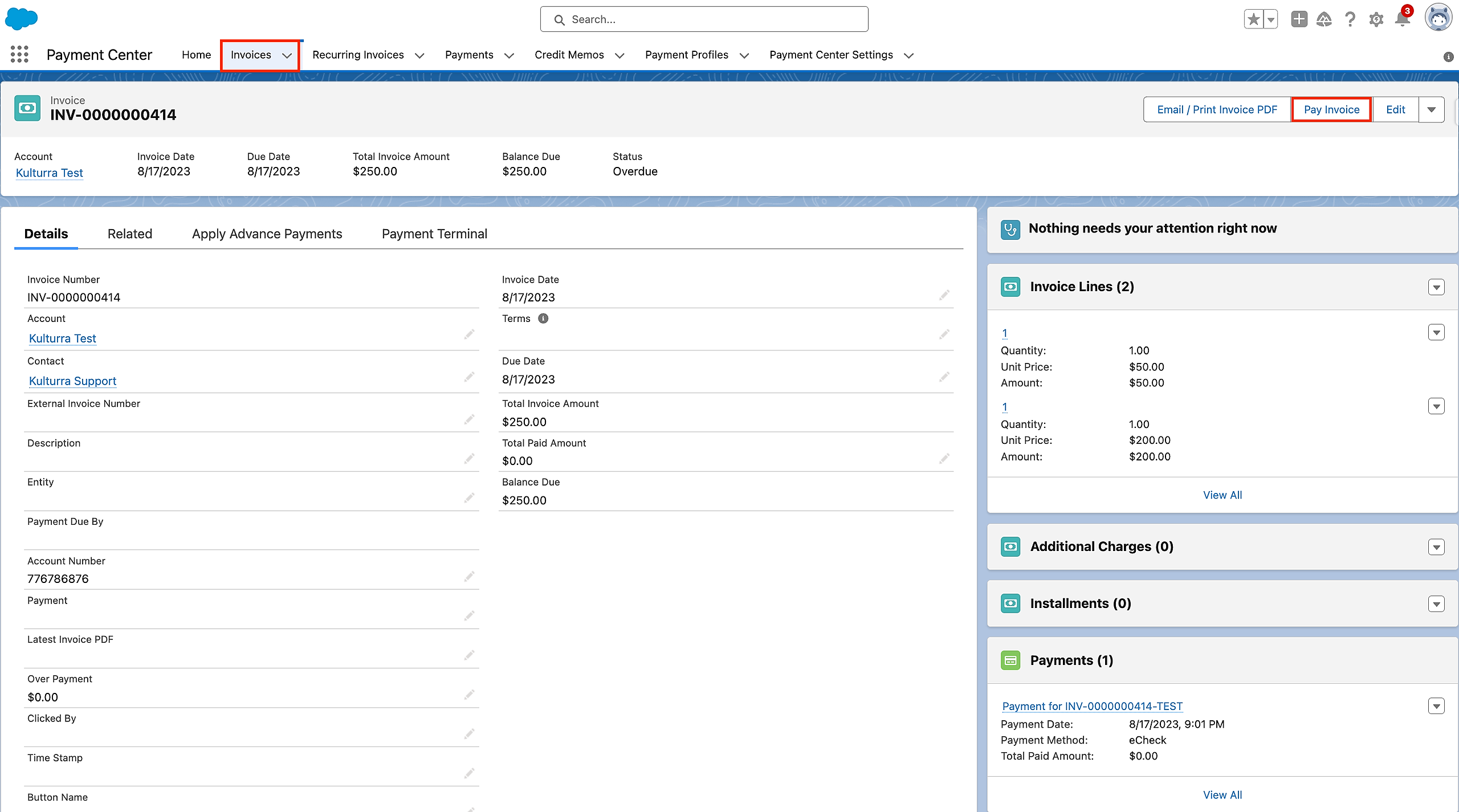Click the notifications bell icon
1459x812 pixels.
pos(1402,19)
